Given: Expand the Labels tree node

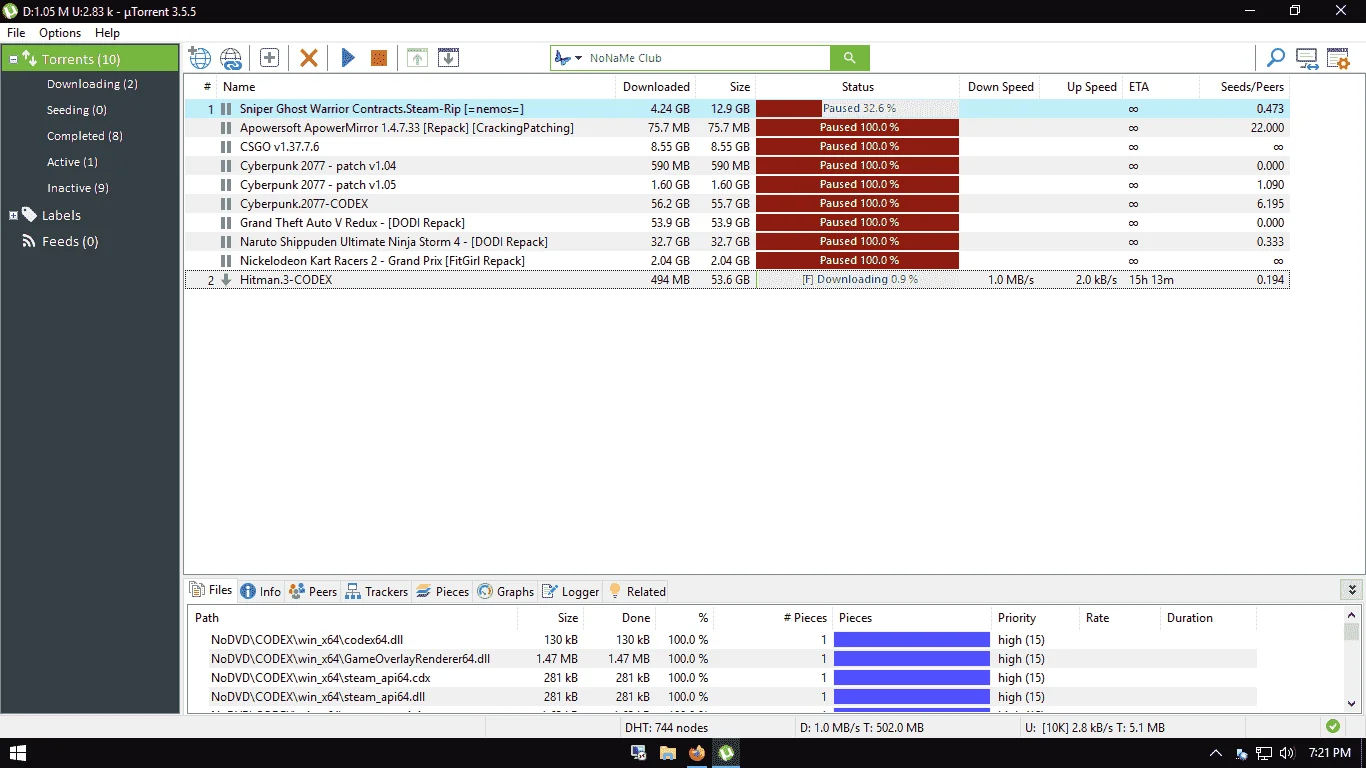Looking at the screenshot, I should (x=13, y=215).
